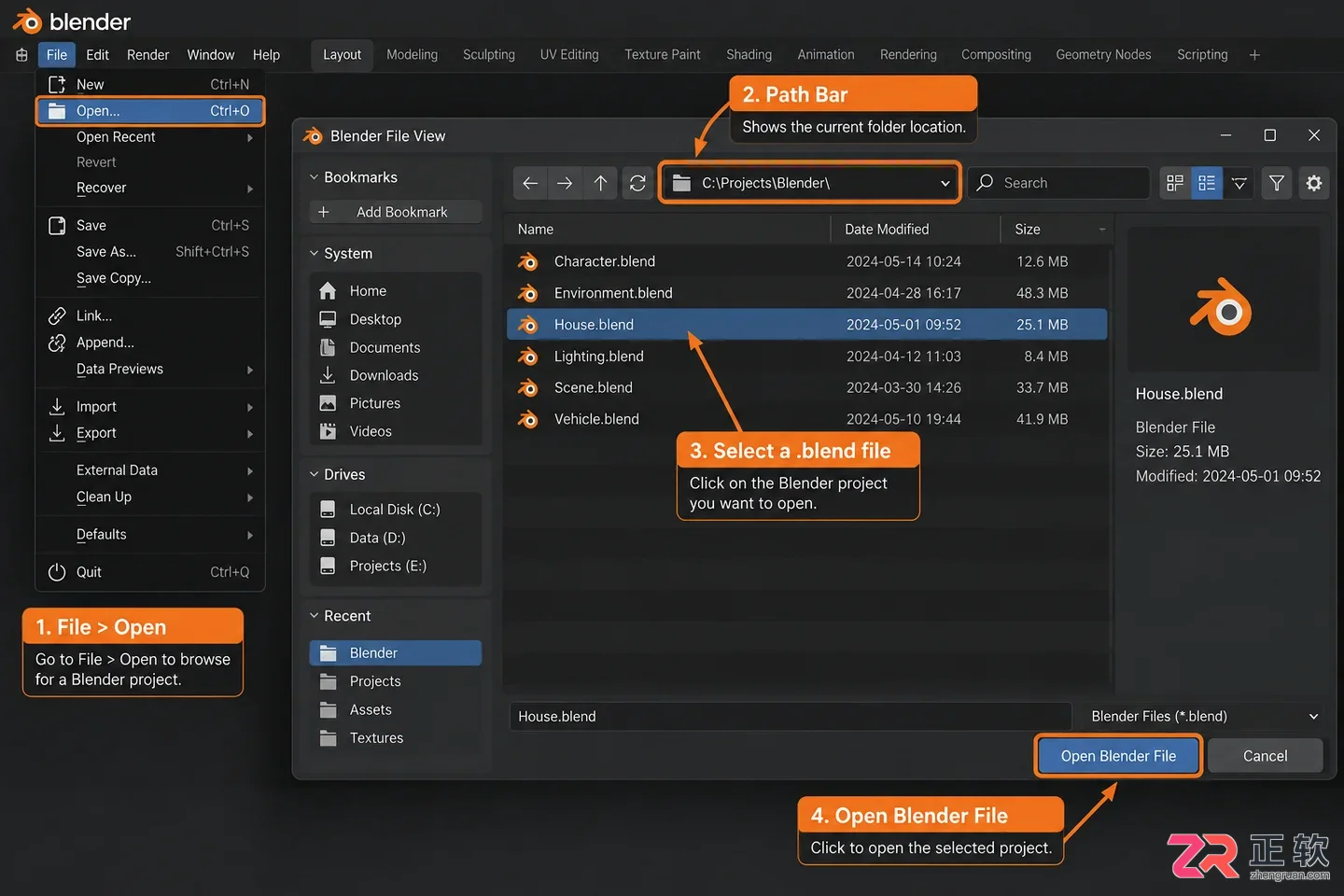Switch to the Sculpting workspace tab
The height and width of the screenshot is (896, 1344).
[x=488, y=55]
